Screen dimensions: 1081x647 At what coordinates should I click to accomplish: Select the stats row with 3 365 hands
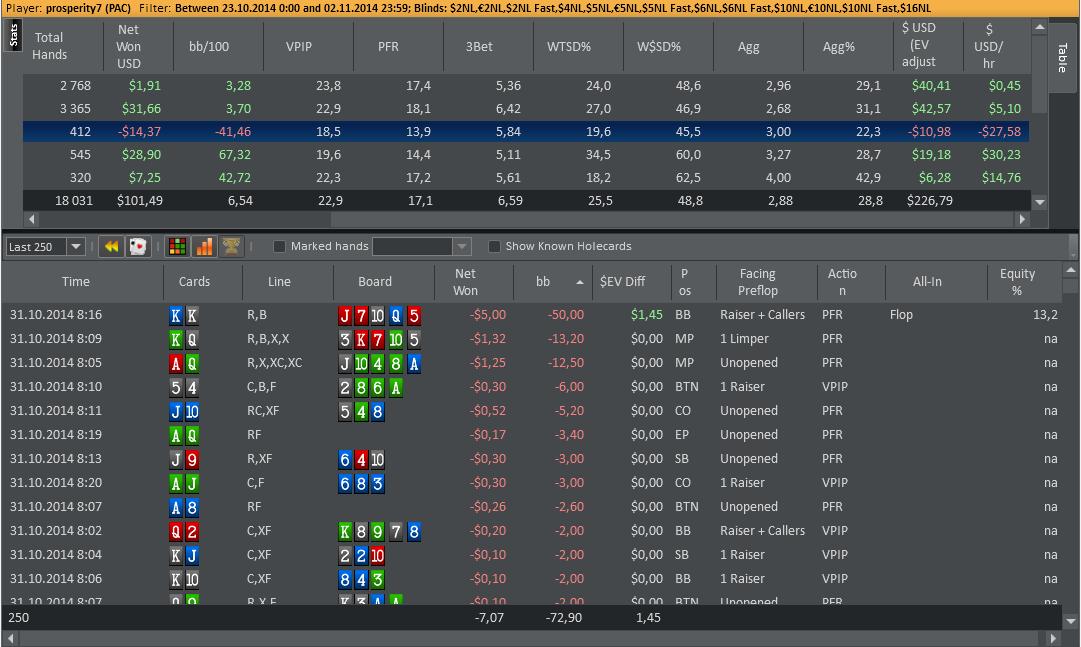[526, 109]
